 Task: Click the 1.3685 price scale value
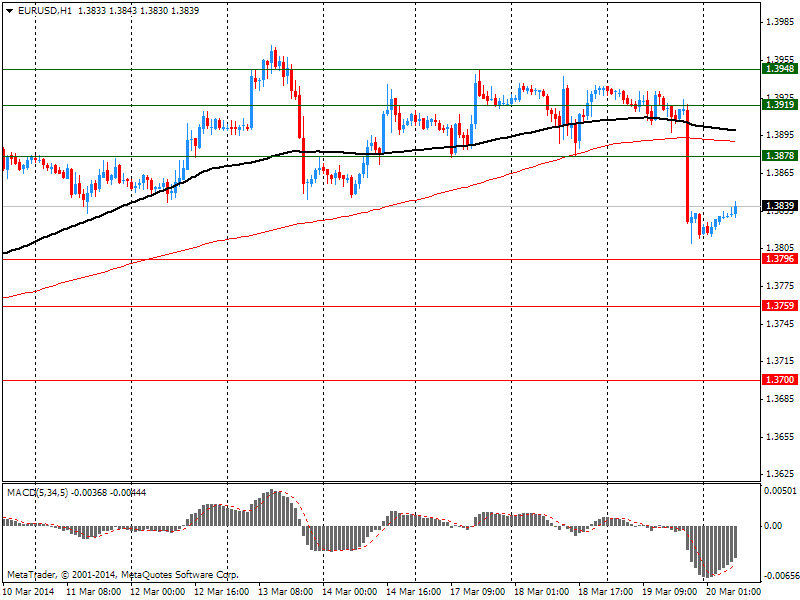tap(781, 398)
